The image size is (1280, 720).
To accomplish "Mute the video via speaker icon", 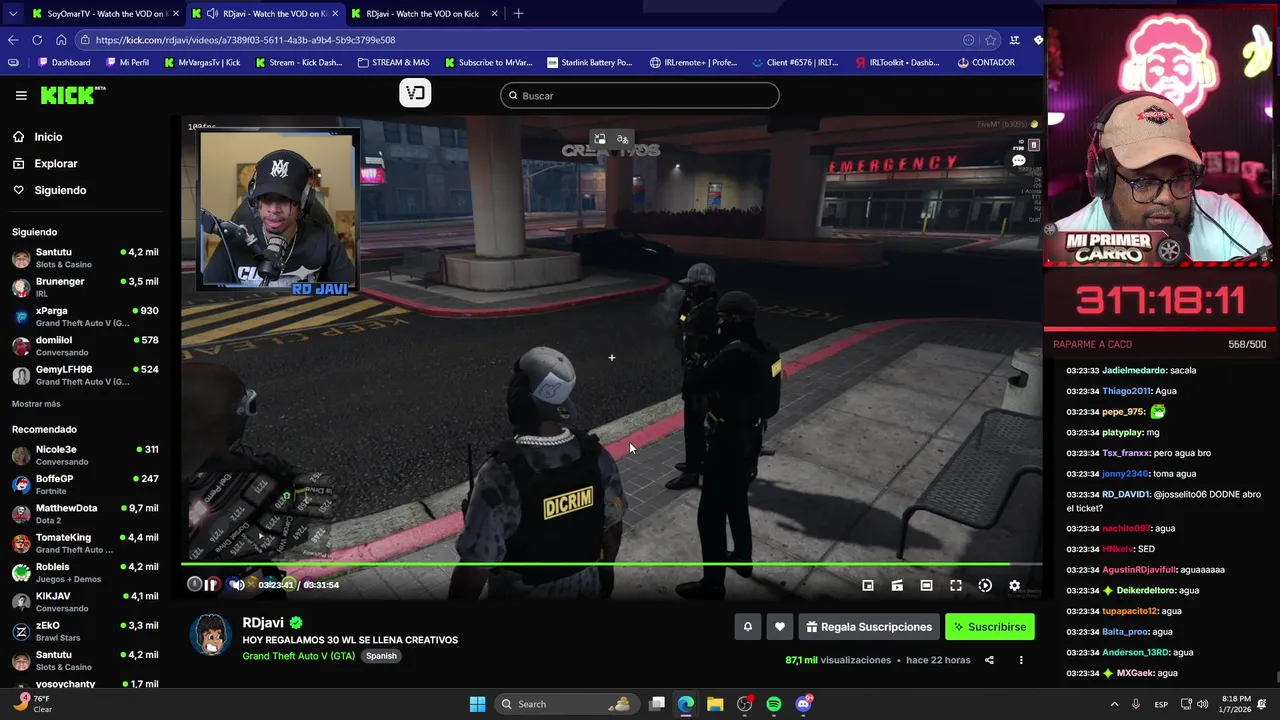I will pos(236,585).
